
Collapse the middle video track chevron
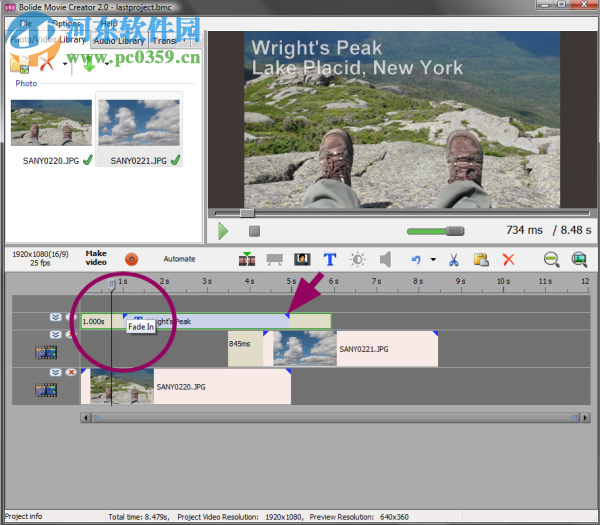point(55,334)
